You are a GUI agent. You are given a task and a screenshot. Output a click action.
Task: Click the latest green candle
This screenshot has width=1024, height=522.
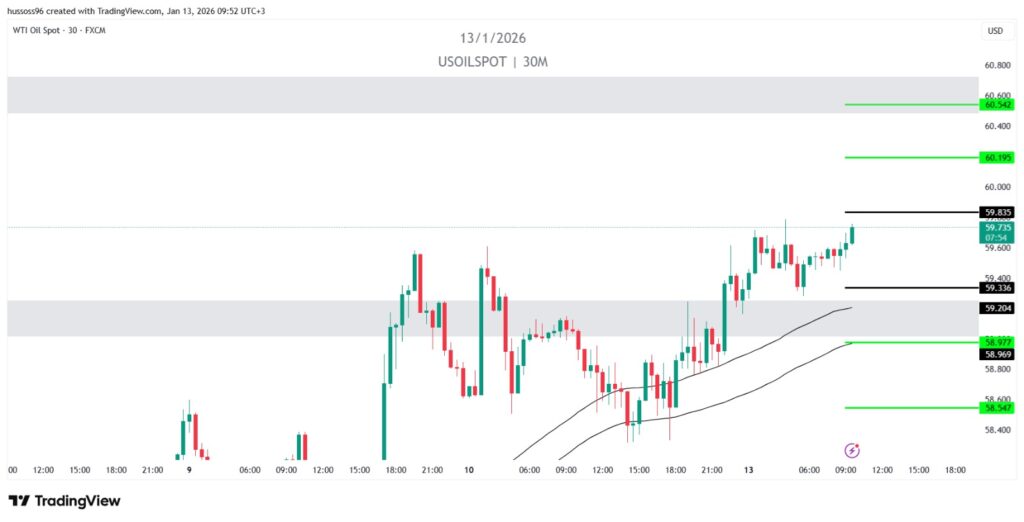[853, 235]
